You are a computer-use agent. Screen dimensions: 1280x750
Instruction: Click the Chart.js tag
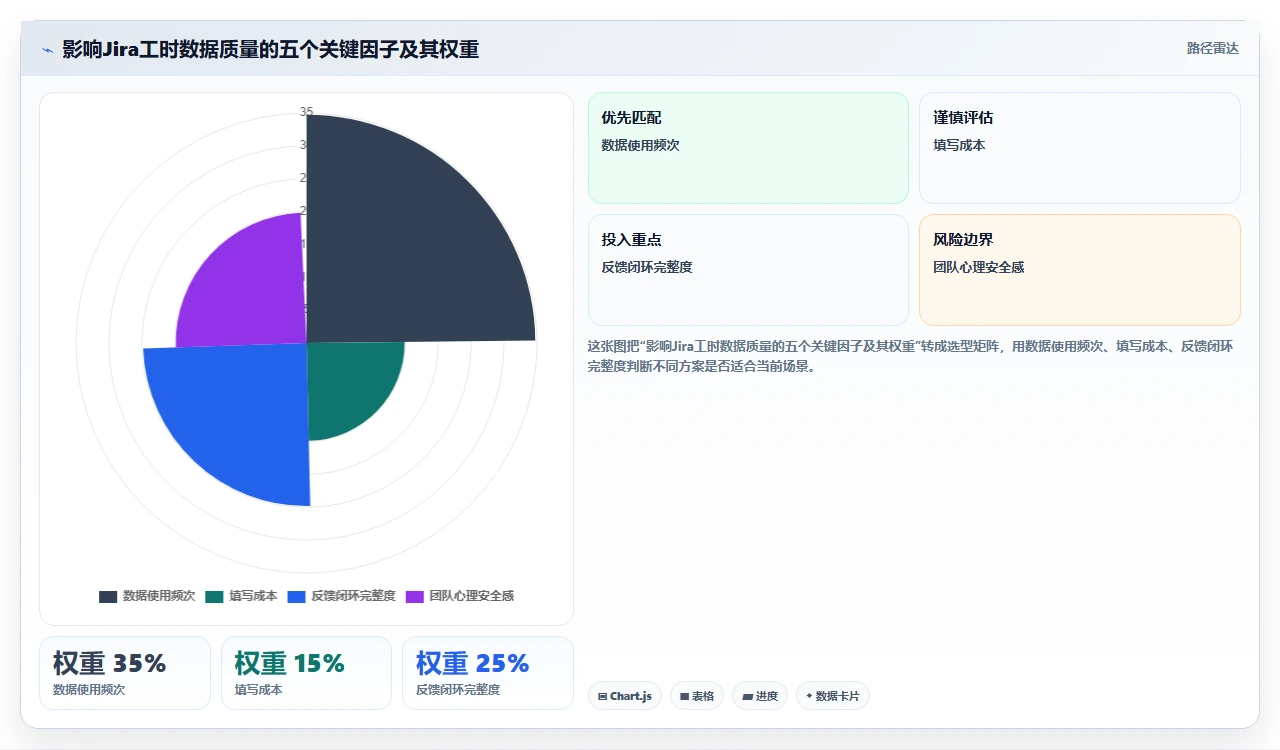625,696
